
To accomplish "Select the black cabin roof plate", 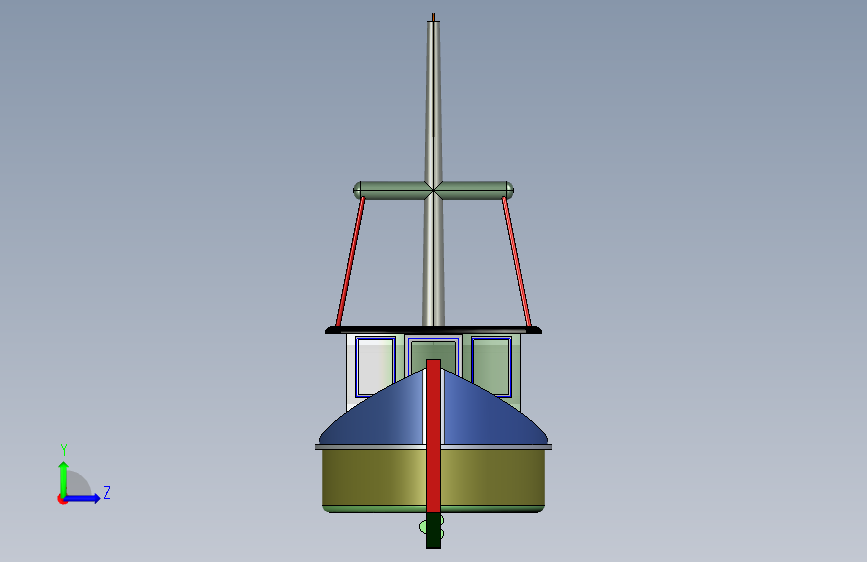I will point(434,330).
